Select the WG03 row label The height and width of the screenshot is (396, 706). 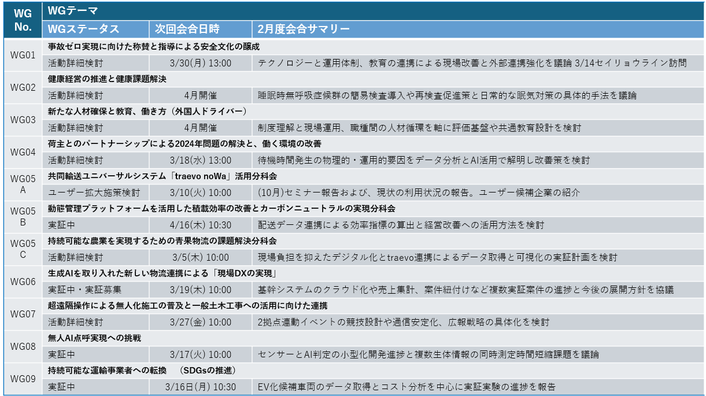23,120
